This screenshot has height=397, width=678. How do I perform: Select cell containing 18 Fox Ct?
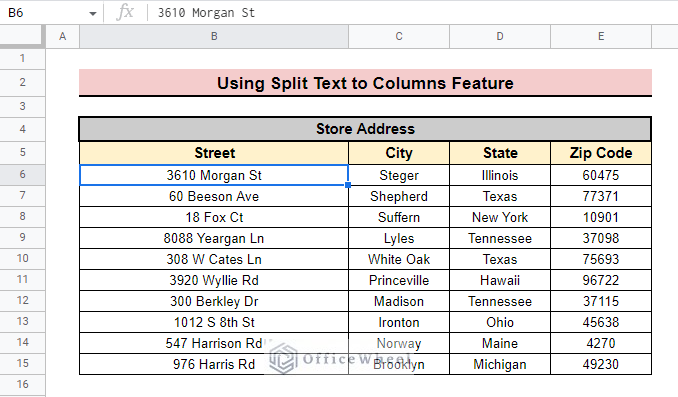[214, 217]
